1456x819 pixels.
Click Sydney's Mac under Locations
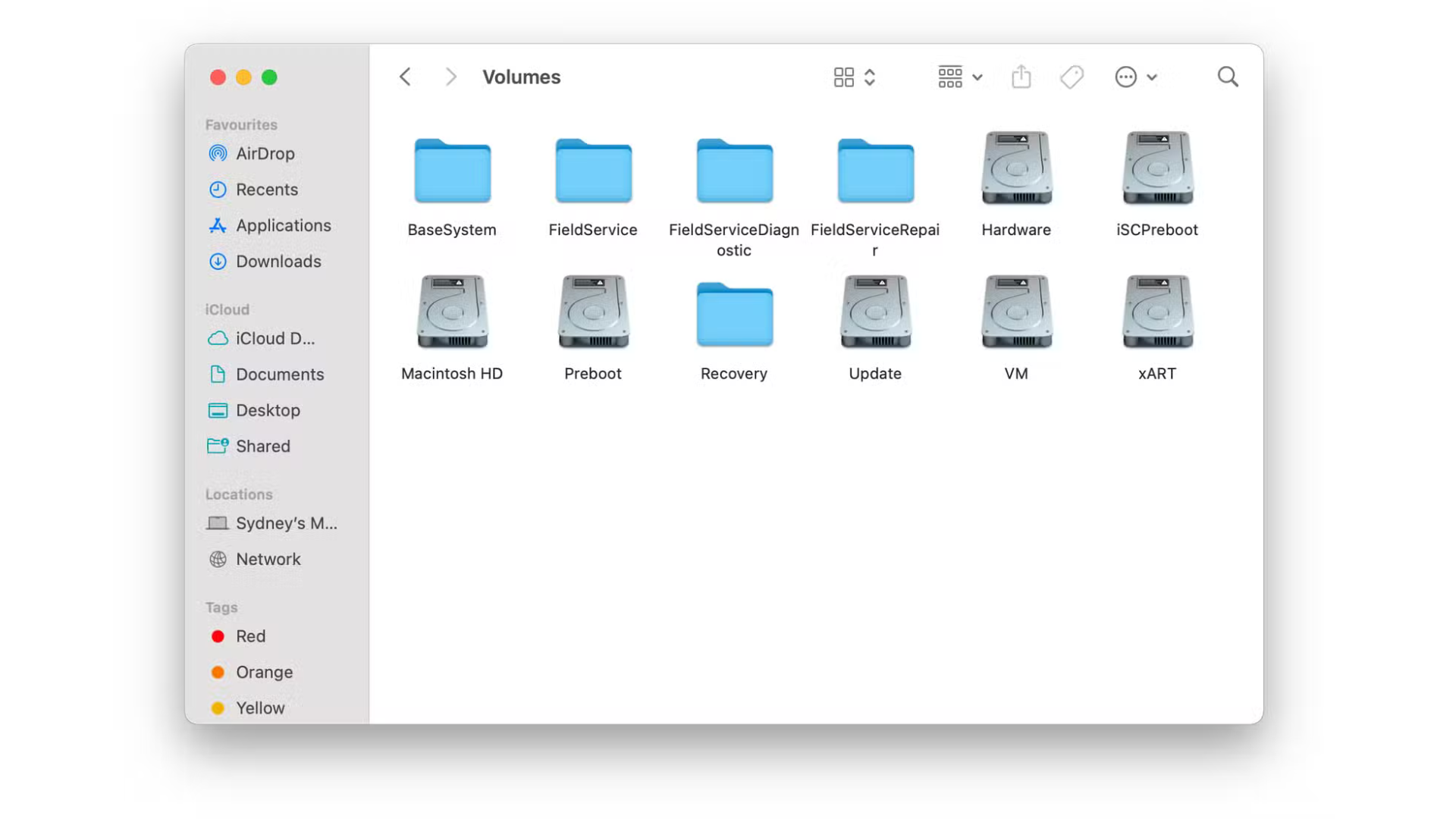(x=285, y=523)
